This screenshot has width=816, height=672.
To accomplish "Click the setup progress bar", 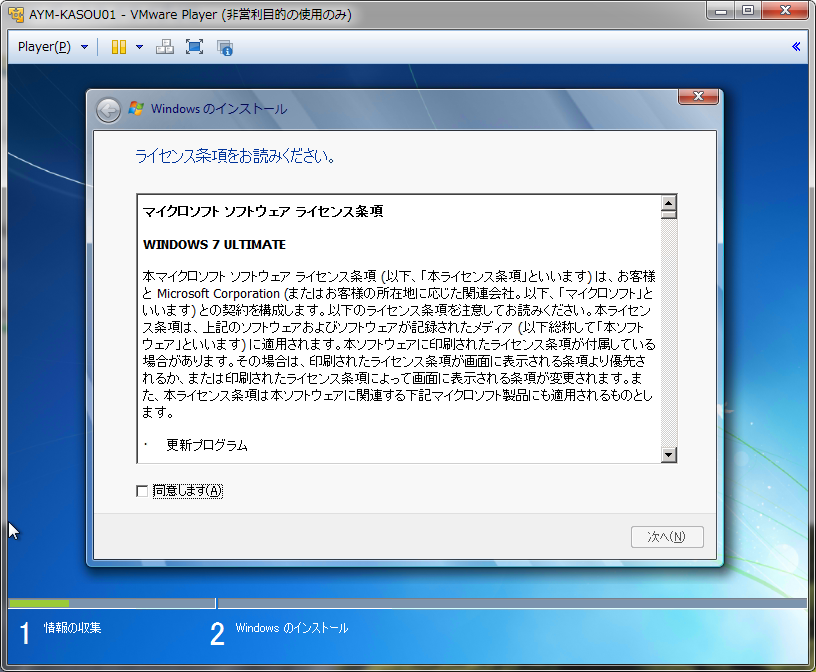I will (407, 603).
